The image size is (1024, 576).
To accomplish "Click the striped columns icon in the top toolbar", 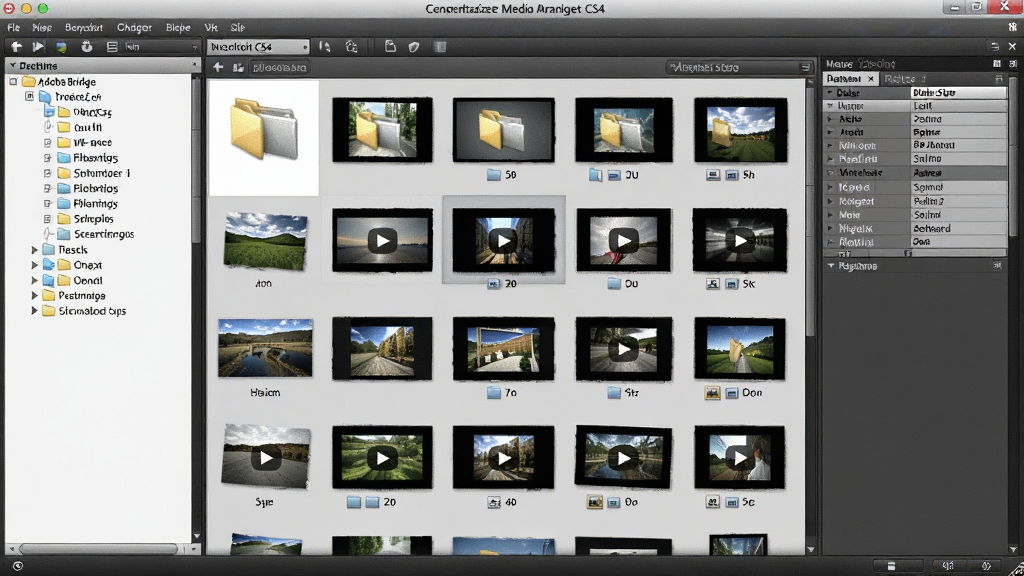I will tap(440, 46).
